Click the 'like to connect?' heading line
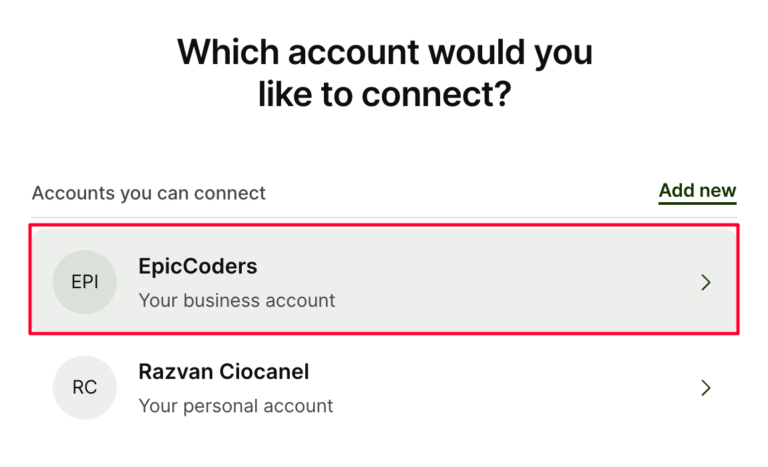Image resolution: width=768 pixels, height=467 pixels. (384, 95)
